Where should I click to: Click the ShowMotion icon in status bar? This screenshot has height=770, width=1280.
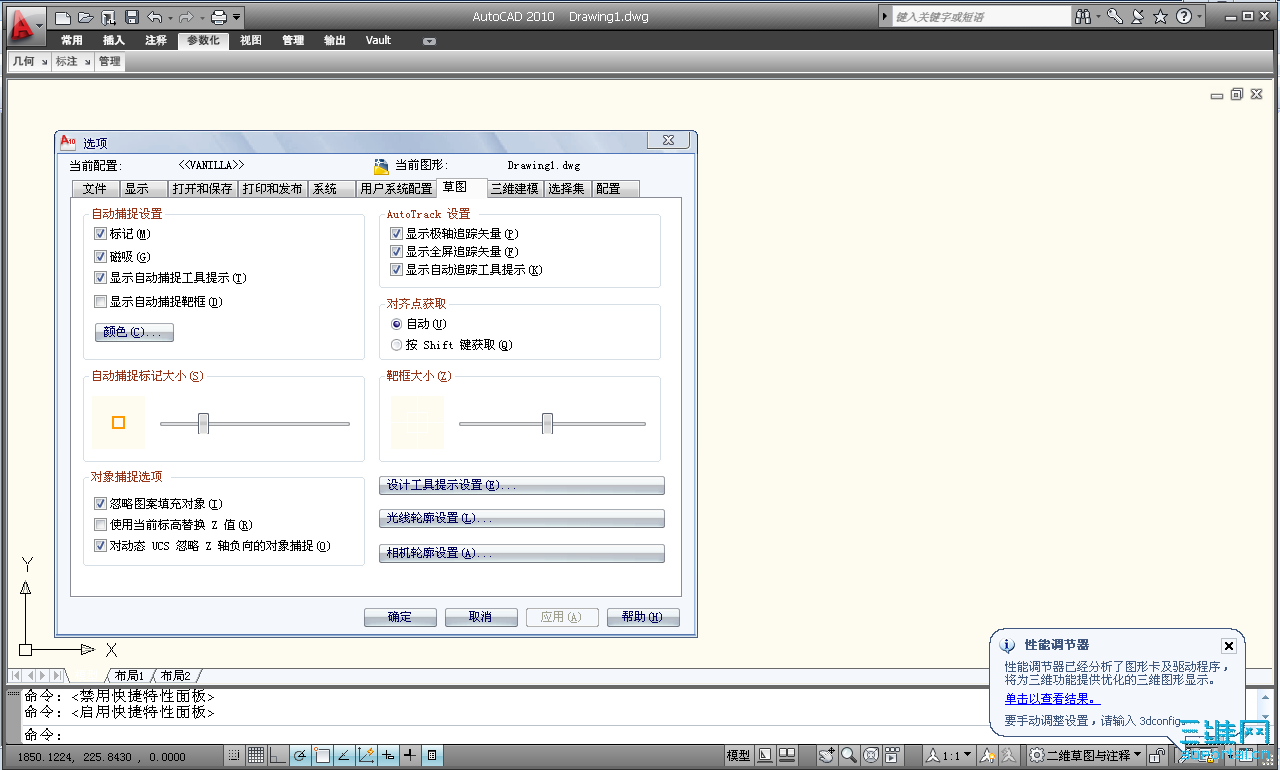pos(893,755)
